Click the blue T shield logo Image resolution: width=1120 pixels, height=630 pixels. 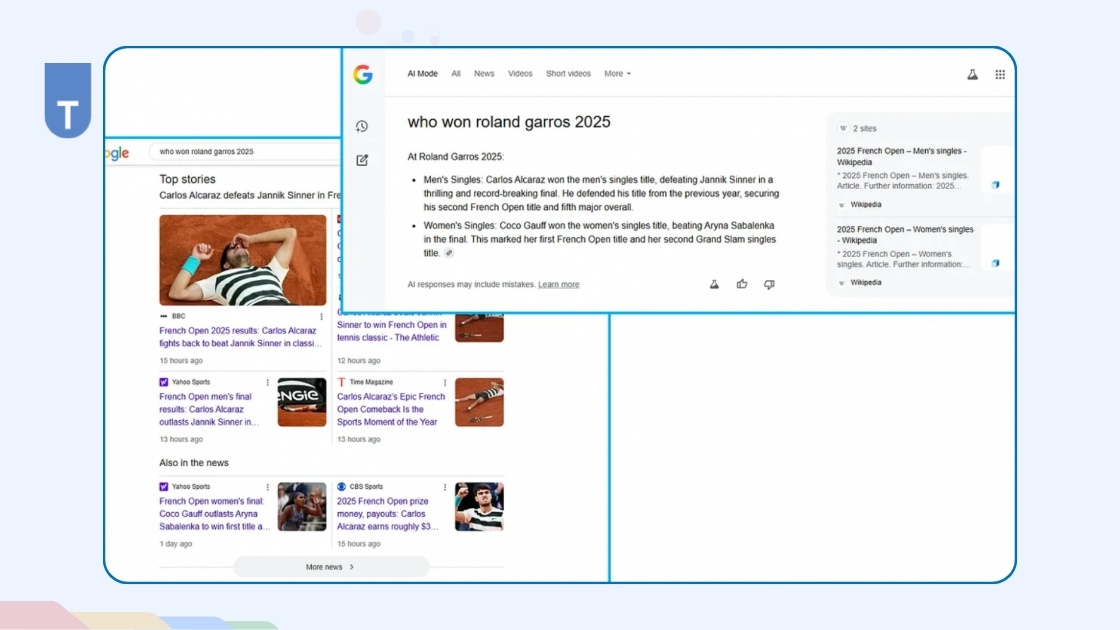click(68, 100)
